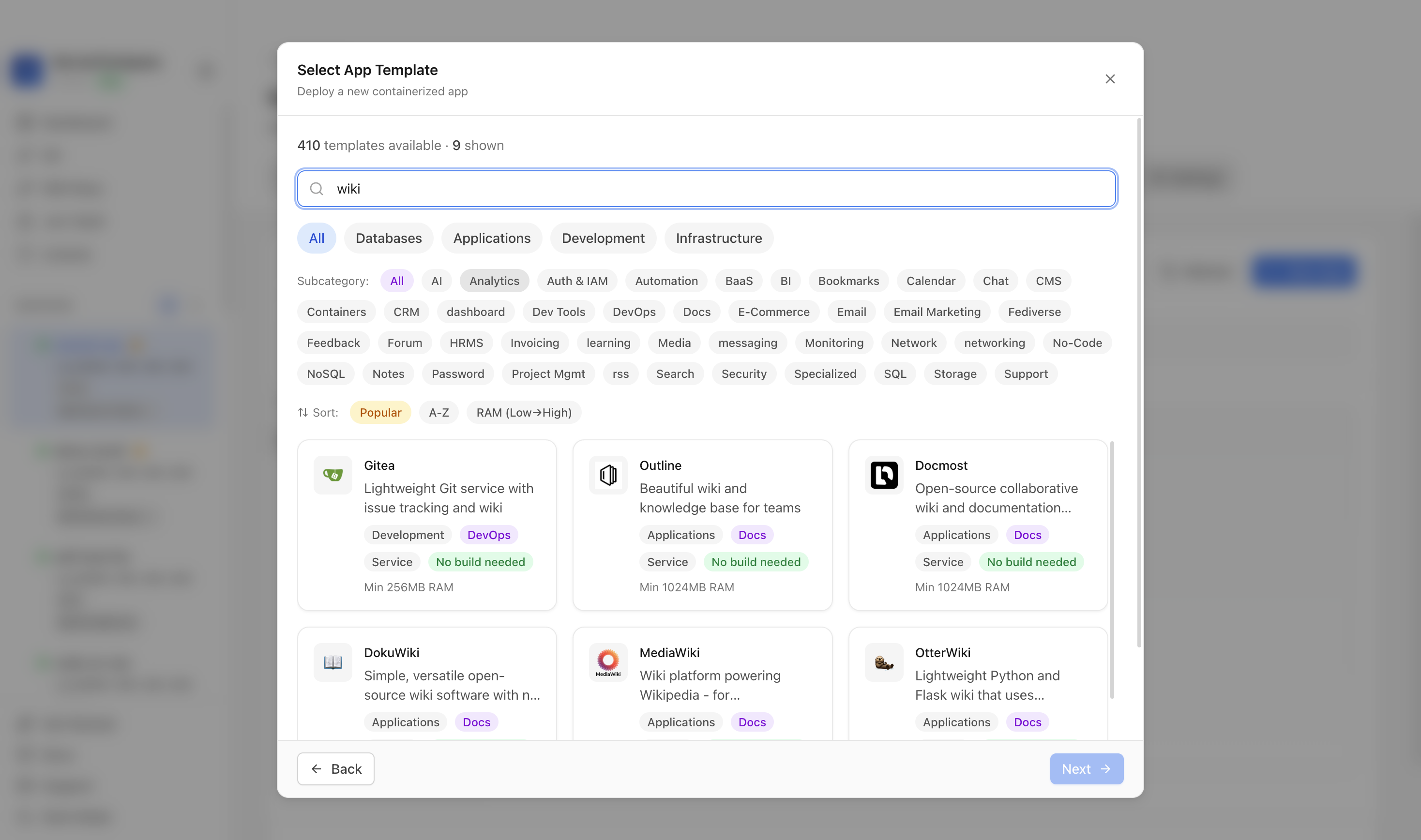The width and height of the screenshot is (1421, 840).
Task: Filter by Dev Tools subcategory
Action: pyautogui.click(x=558, y=312)
